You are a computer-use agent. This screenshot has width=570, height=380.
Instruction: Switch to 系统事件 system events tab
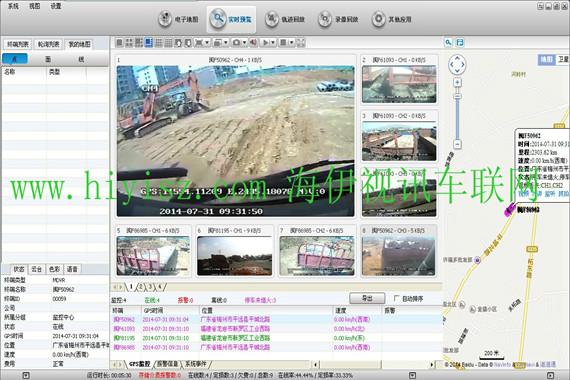[196, 364]
